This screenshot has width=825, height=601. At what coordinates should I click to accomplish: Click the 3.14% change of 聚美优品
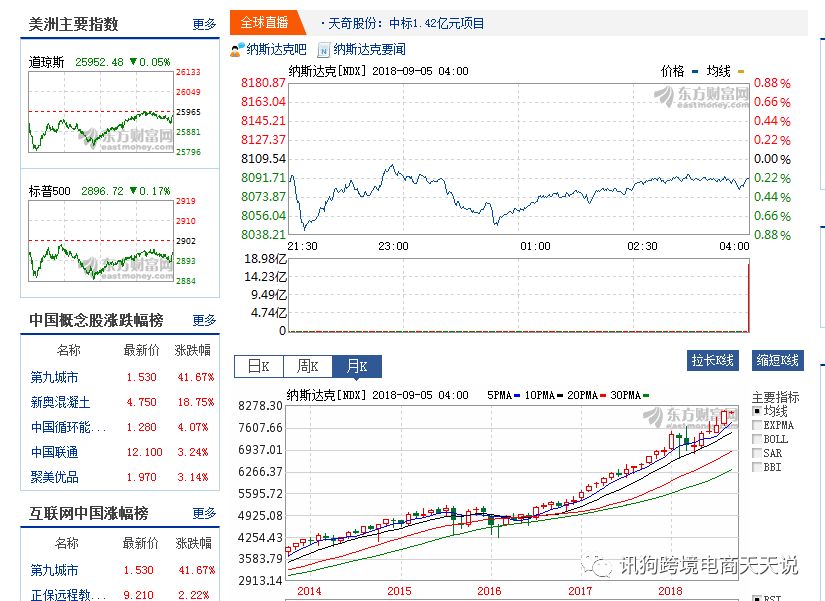pyautogui.click(x=193, y=477)
